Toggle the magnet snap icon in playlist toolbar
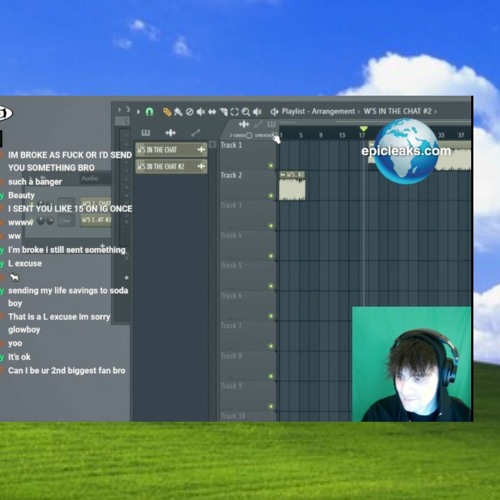 [149, 112]
